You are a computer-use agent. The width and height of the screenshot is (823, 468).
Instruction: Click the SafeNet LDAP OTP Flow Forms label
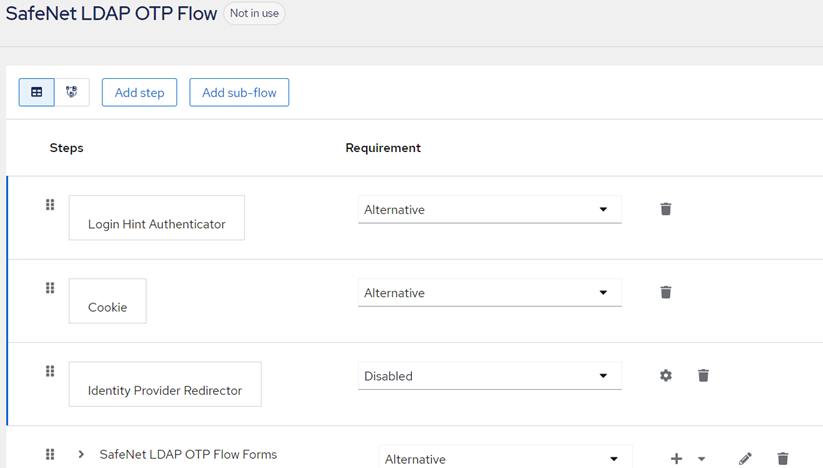(188, 454)
